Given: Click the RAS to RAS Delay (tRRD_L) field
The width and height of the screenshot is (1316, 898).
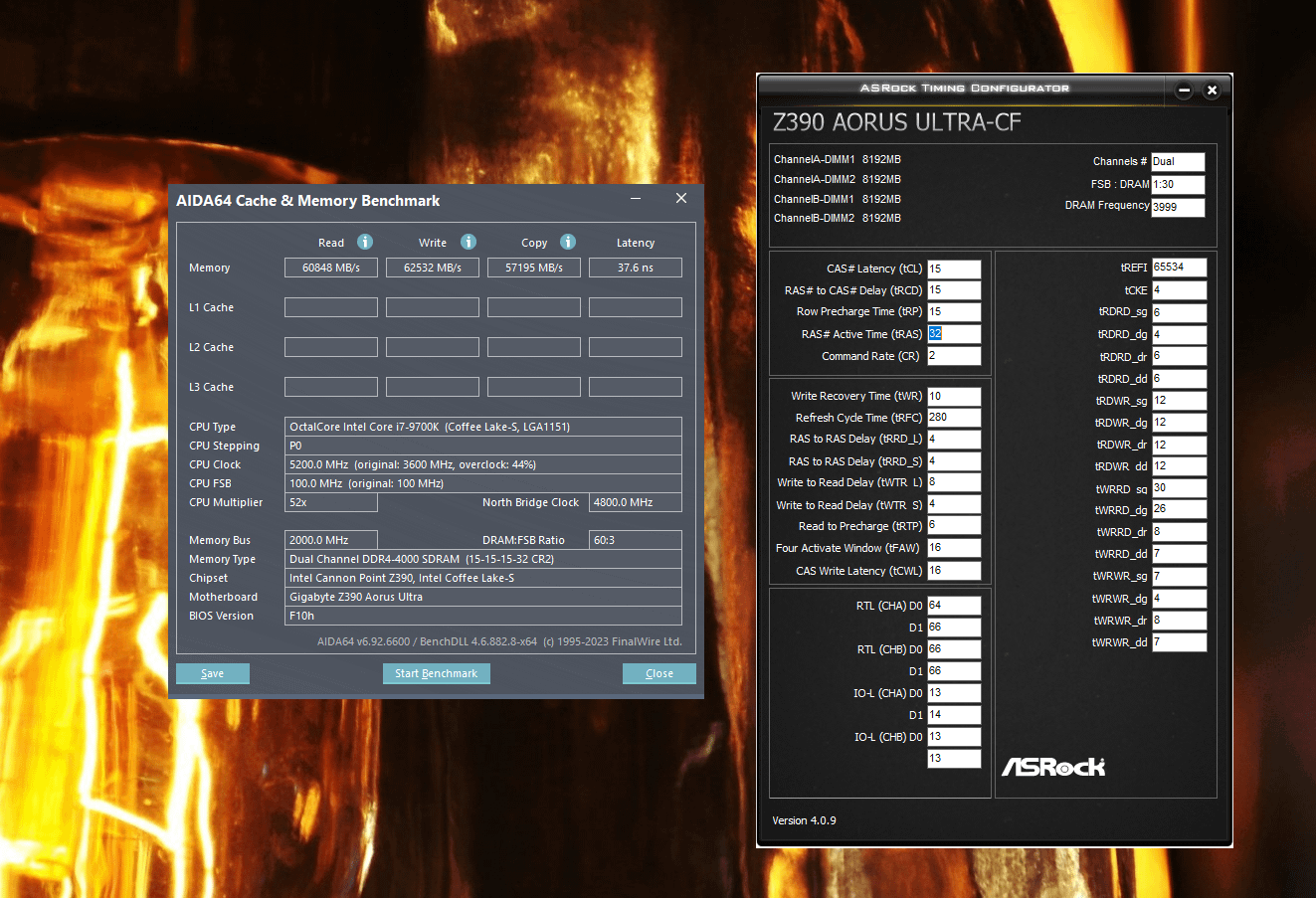Looking at the screenshot, I should pos(954,440).
